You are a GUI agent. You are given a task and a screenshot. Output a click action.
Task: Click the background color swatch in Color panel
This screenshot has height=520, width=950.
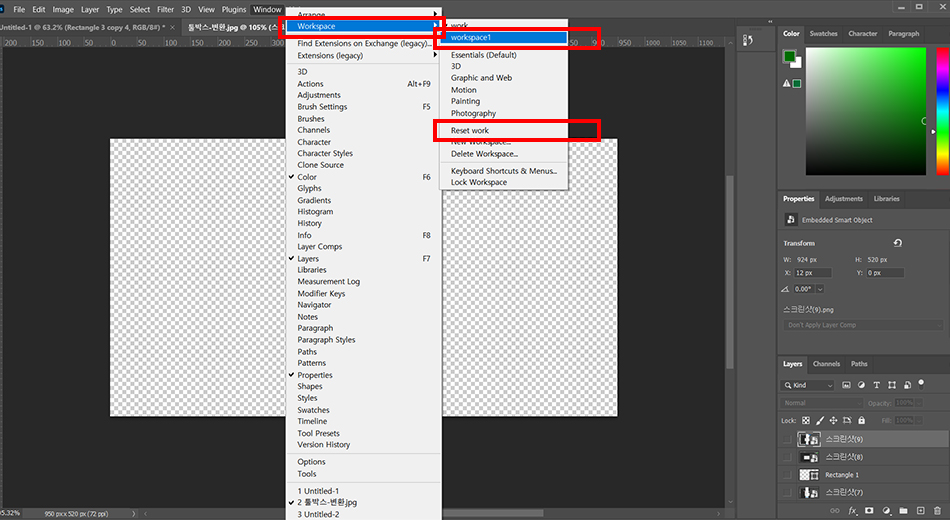pos(797,63)
